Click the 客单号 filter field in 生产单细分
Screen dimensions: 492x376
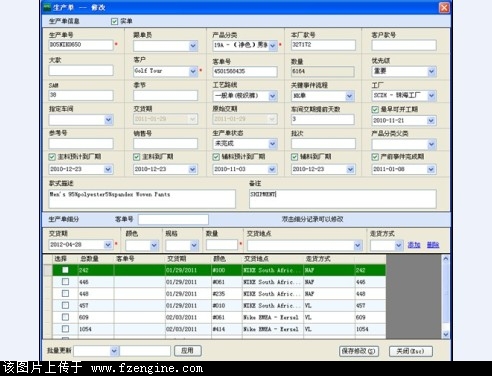click(173, 219)
